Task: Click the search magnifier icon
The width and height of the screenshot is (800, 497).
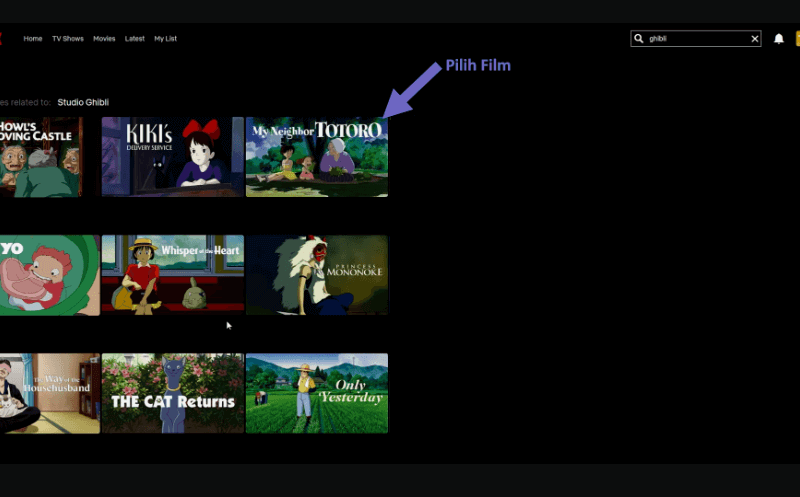Action: pyautogui.click(x=638, y=38)
